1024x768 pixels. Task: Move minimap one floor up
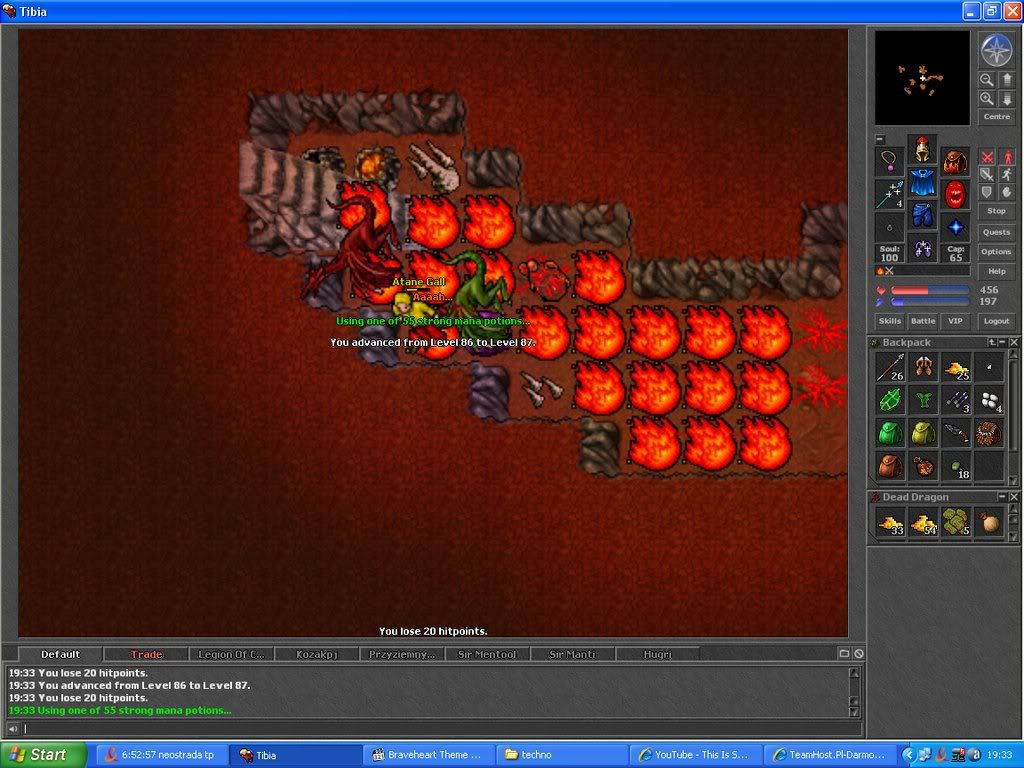click(x=1006, y=80)
